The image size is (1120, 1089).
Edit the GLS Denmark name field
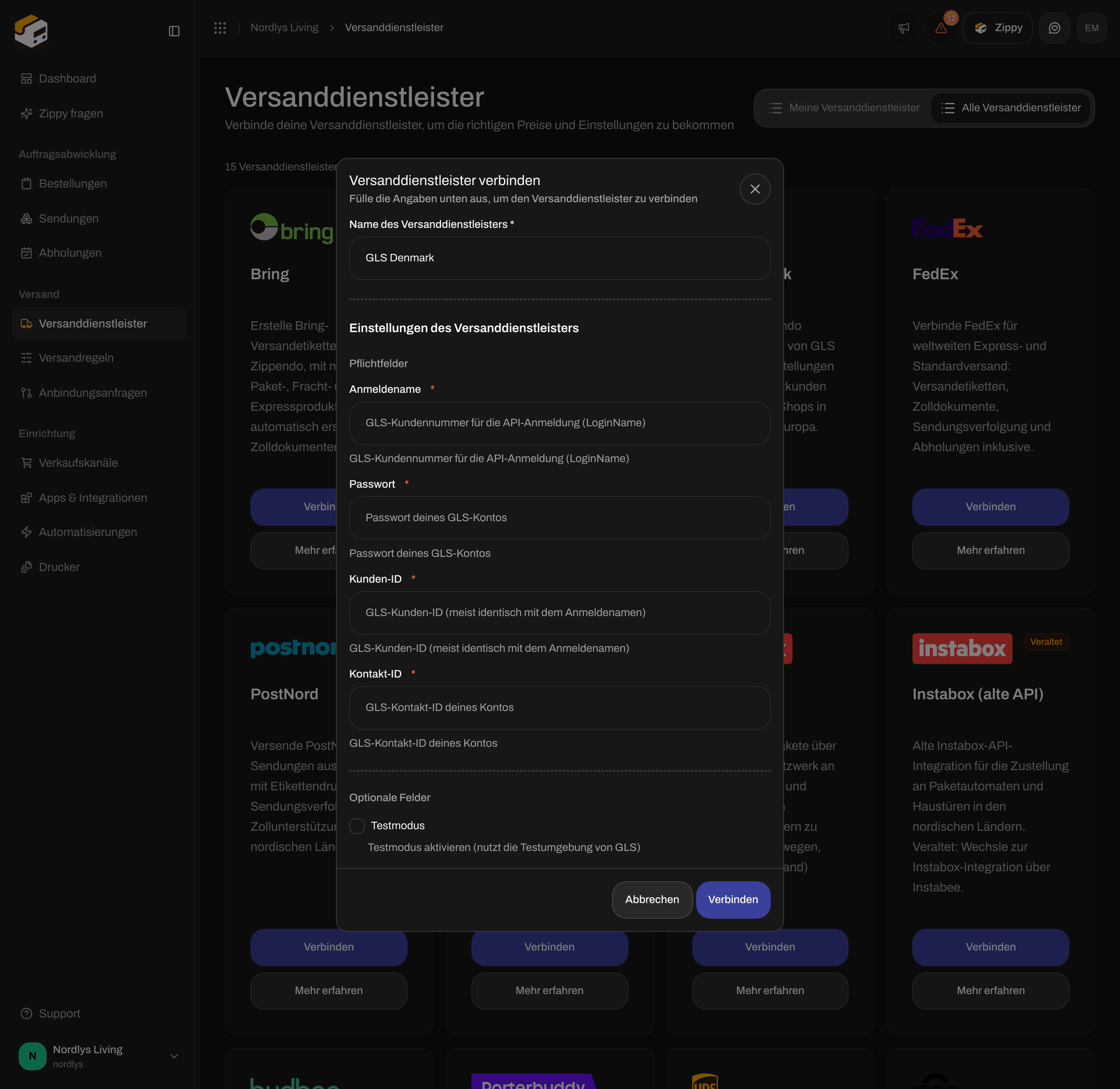(560, 258)
